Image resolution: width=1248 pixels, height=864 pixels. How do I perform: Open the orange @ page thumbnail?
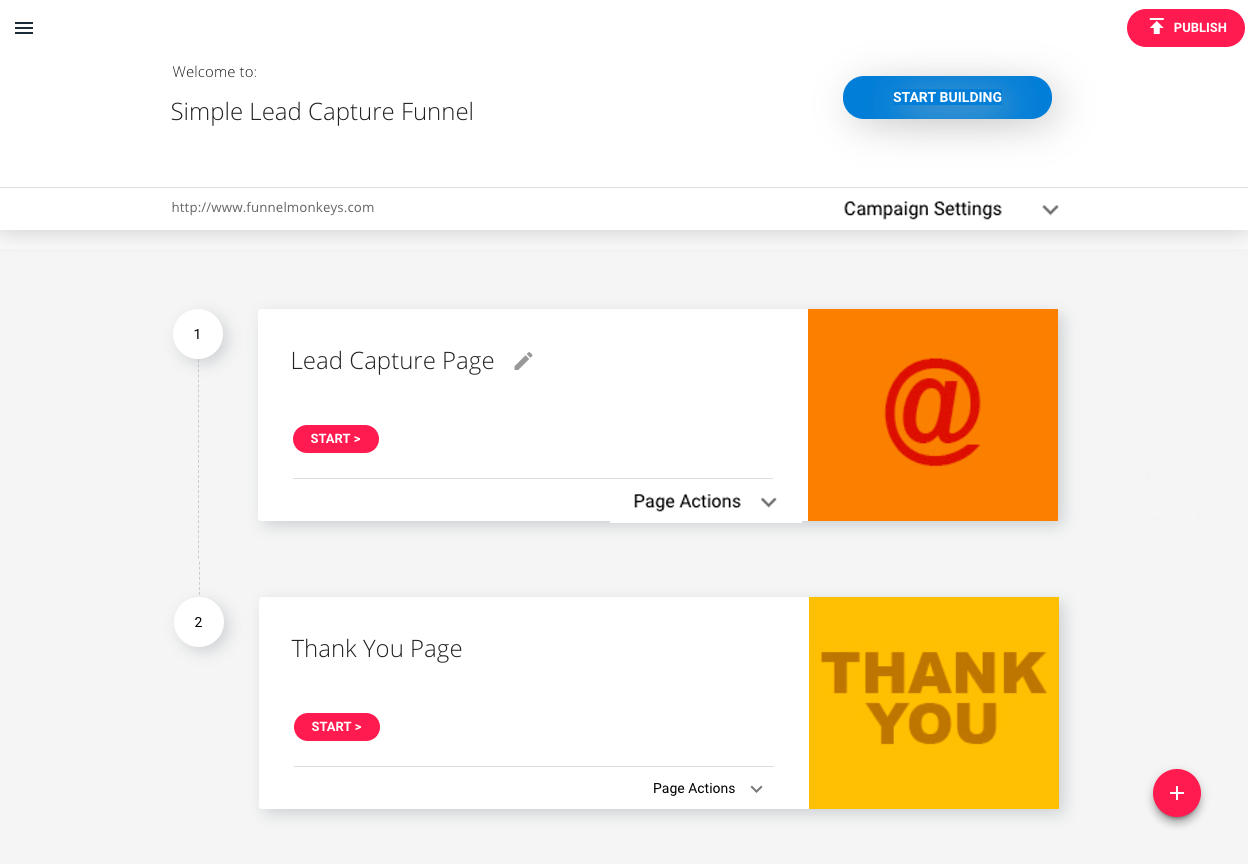point(933,415)
